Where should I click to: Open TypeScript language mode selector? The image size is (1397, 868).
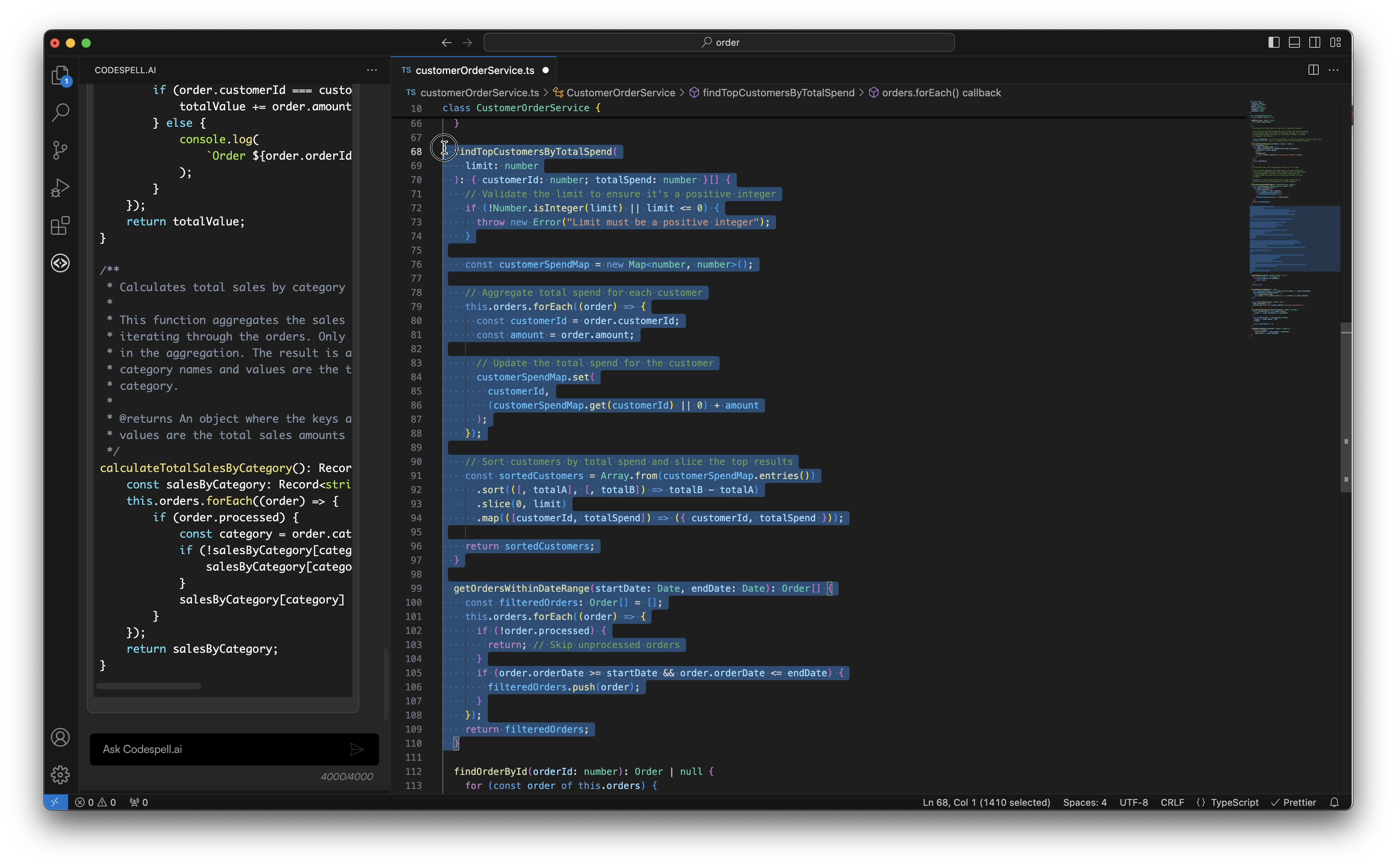pos(1234,803)
